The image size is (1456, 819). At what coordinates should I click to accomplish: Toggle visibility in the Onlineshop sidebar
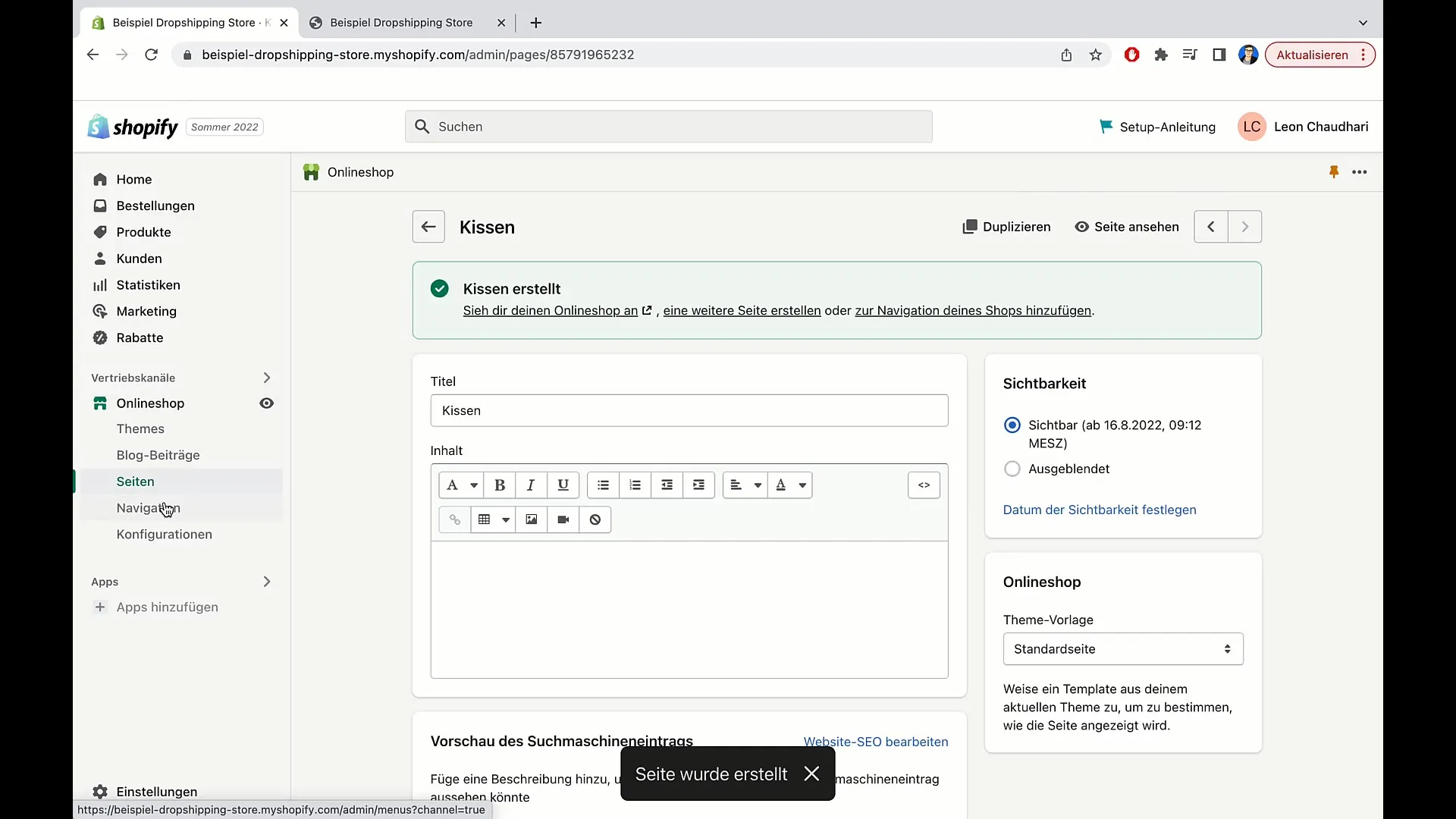pos(266,403)
